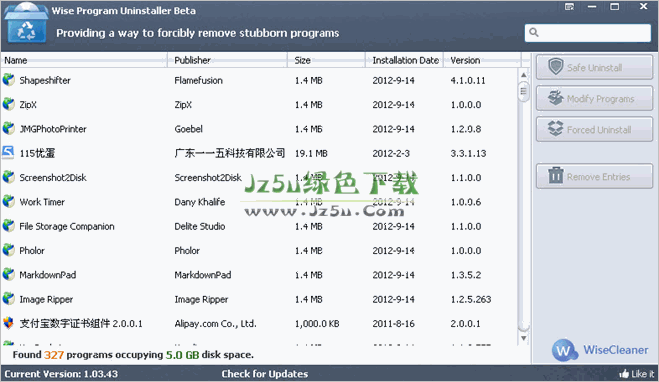The width and height of the screenshot is (659, 382).
Task: Click the 2011-8-16 installation date cell
Action: 393,324
